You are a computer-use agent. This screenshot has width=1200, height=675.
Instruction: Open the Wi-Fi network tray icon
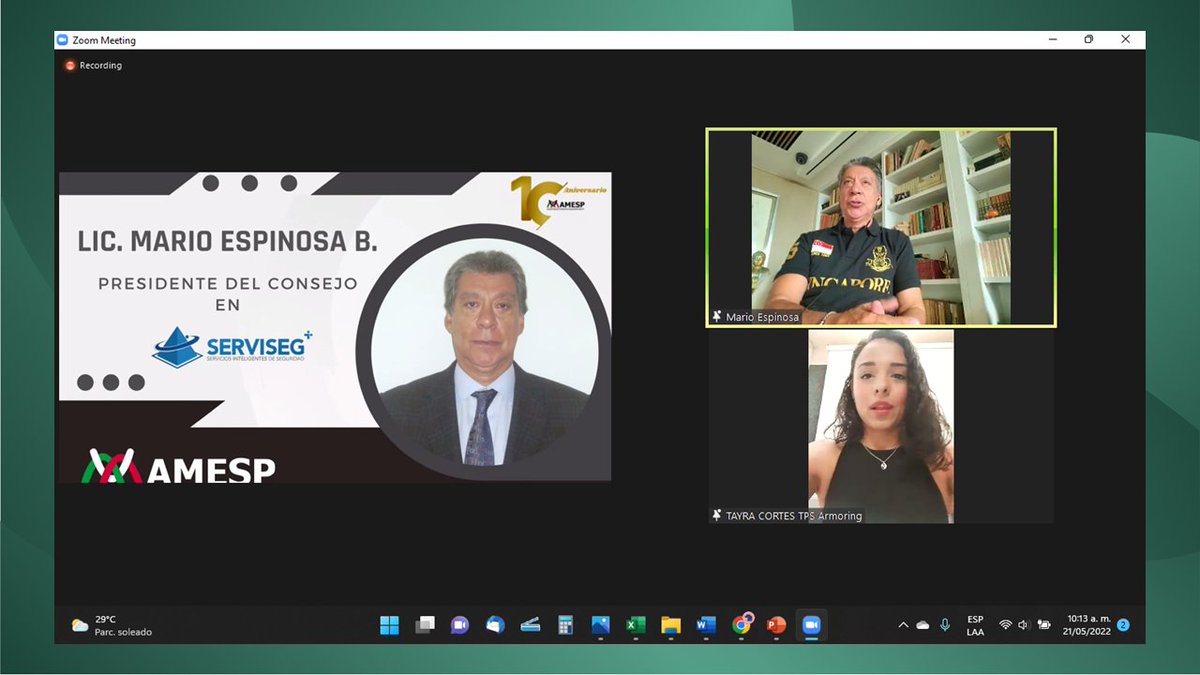[x=1005, y=625]
